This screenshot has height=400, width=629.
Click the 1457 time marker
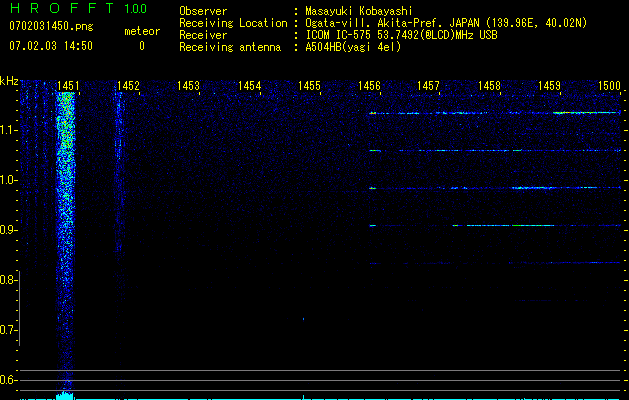pyautogui.click(x=428, y=86)
